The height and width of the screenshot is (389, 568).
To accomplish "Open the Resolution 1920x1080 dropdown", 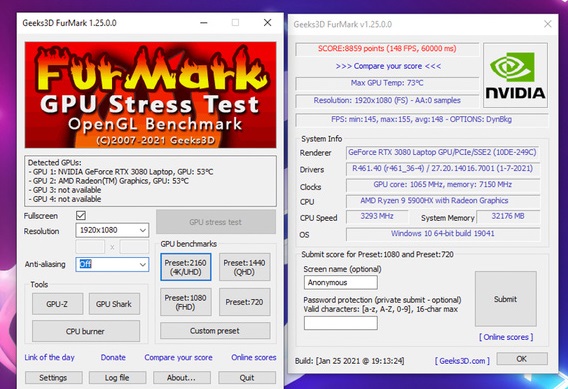I will point(112,230).
